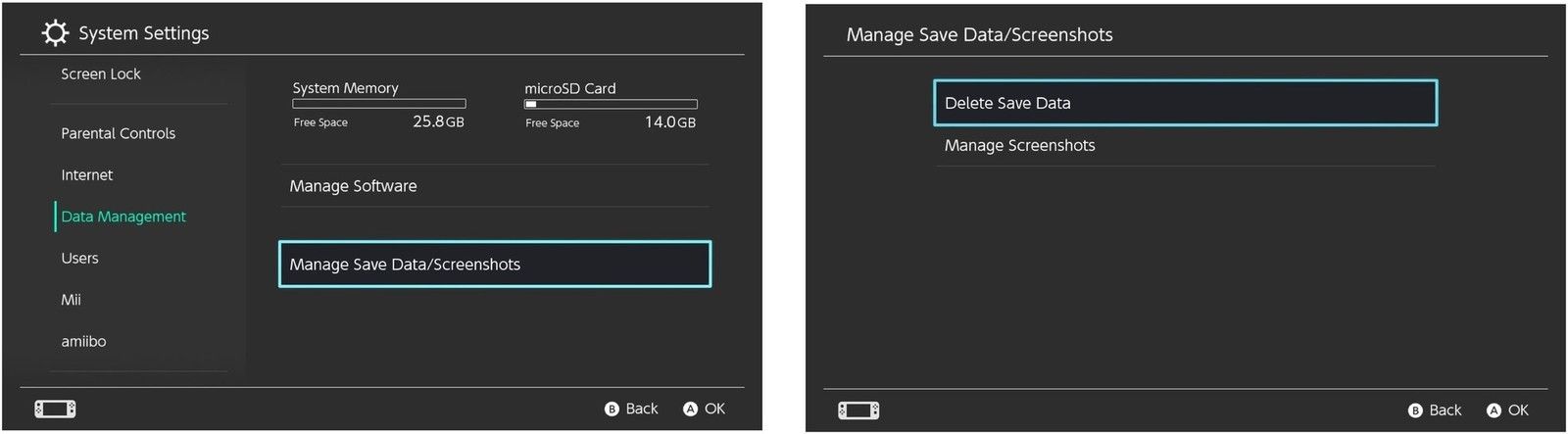Select the highlighted Manage Save Data/Screenshots option
1568x434 pixels.
click(494, 265)
